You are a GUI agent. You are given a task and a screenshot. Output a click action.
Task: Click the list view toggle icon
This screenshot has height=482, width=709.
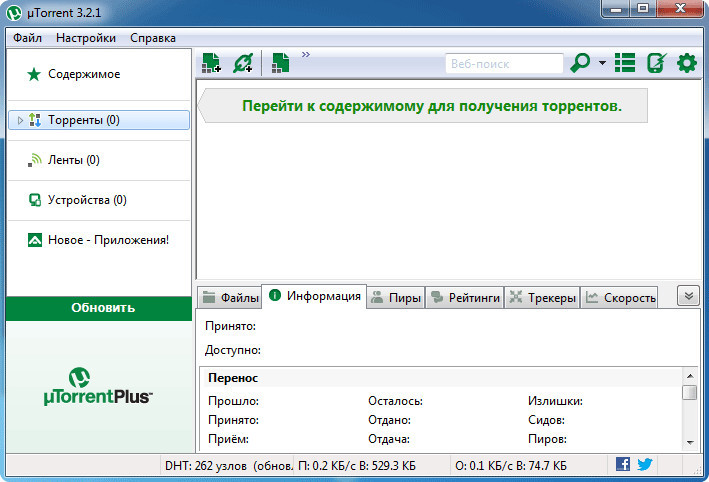pos(625,63)
